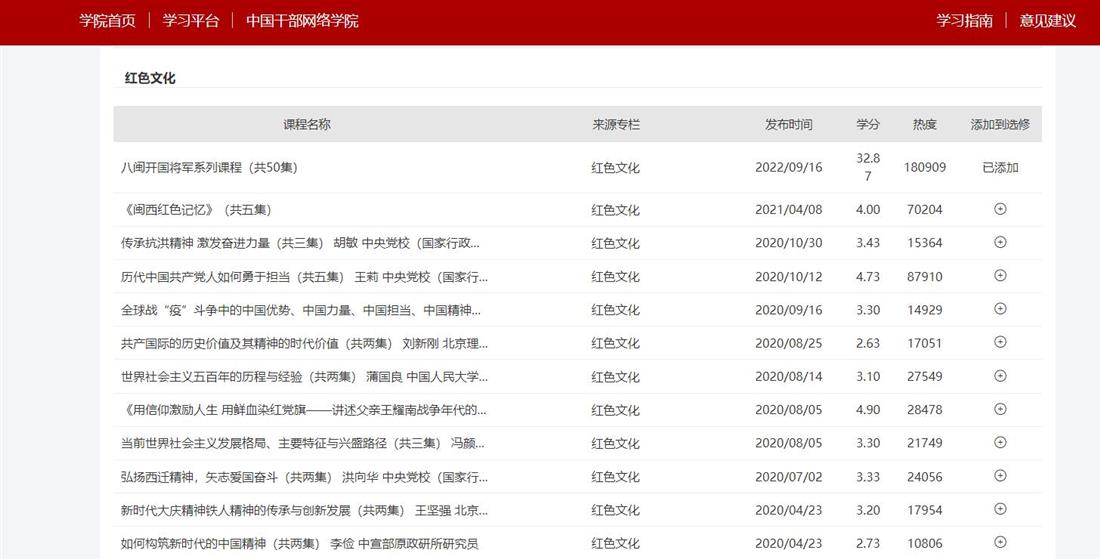Add 当前世界社会主义发展格局 course plus icon
The width and height of the screenshot is (1100, 559).
point(1000,443)
